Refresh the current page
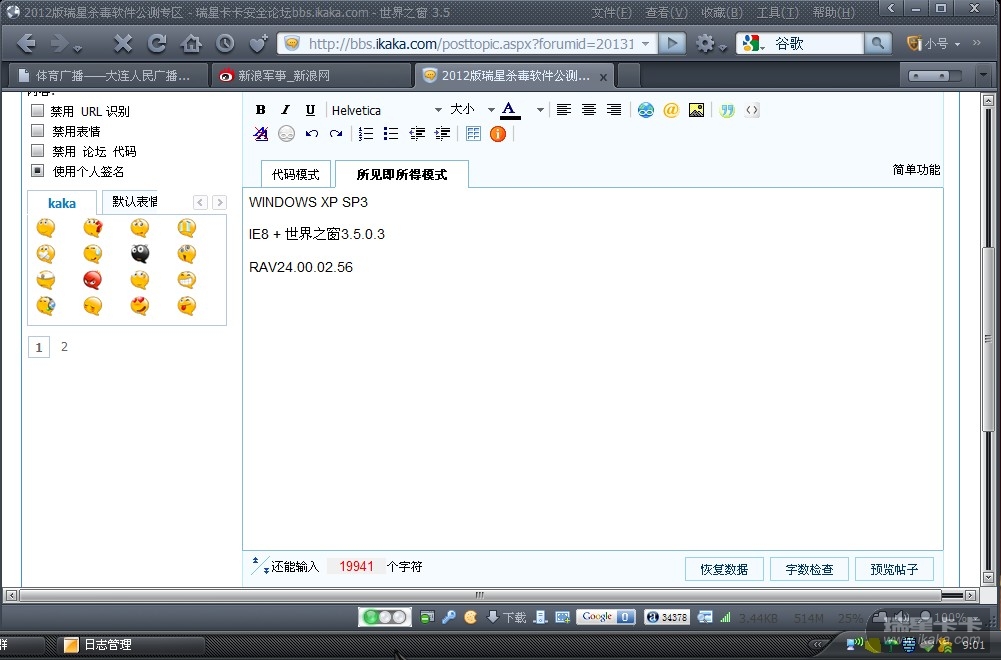1001x660 pixels. [x=157, y=43]
